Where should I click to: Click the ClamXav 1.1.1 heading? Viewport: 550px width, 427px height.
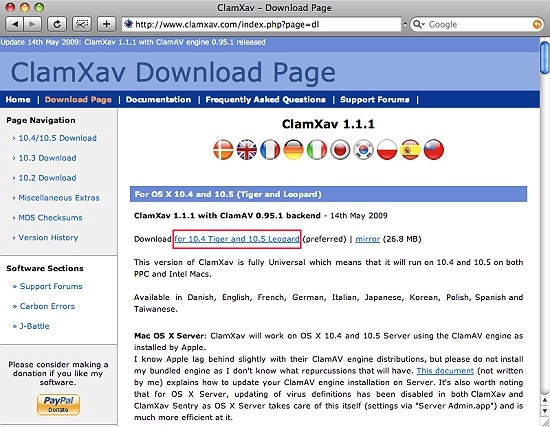point(328,124)
